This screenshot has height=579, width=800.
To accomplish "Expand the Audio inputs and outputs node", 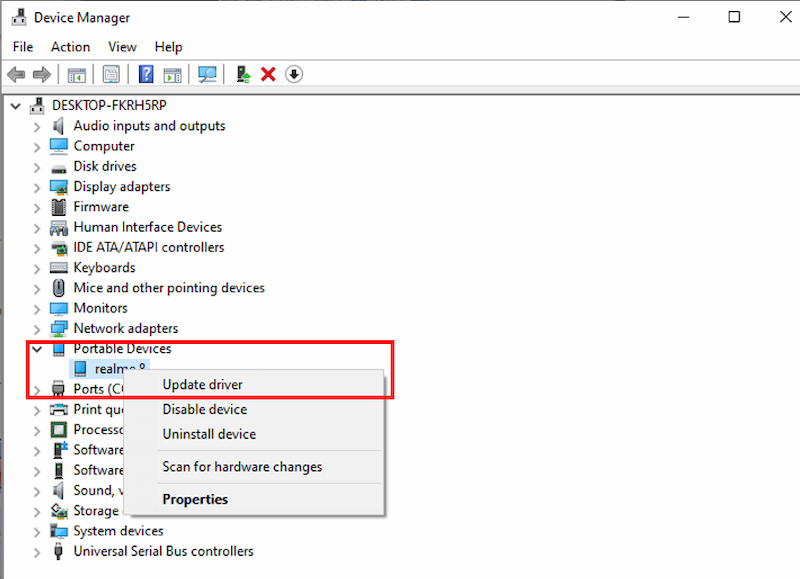I will tap(37, 127).
